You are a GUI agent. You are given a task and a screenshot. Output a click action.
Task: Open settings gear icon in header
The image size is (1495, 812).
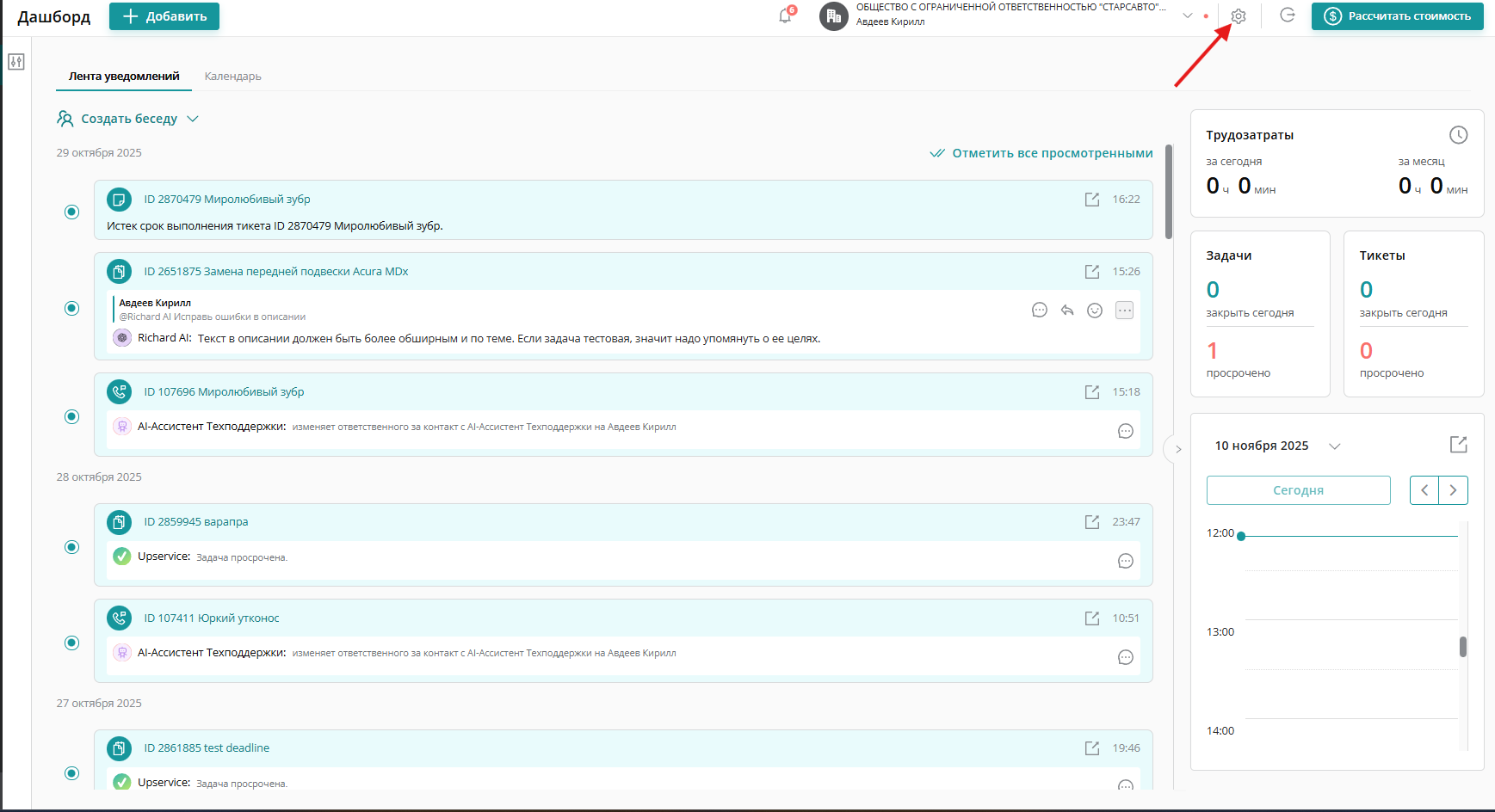[x=1239, y=16]
